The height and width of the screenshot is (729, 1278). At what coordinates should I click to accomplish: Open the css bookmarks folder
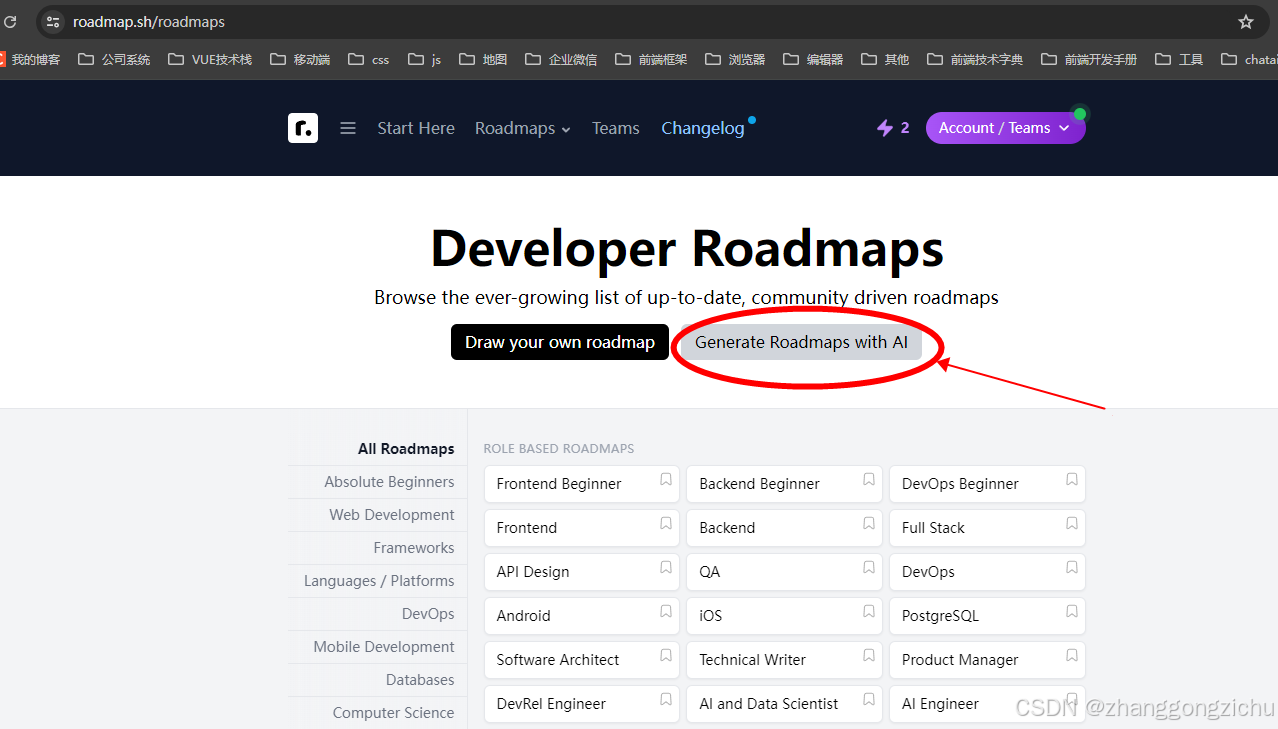click(369, 59)
